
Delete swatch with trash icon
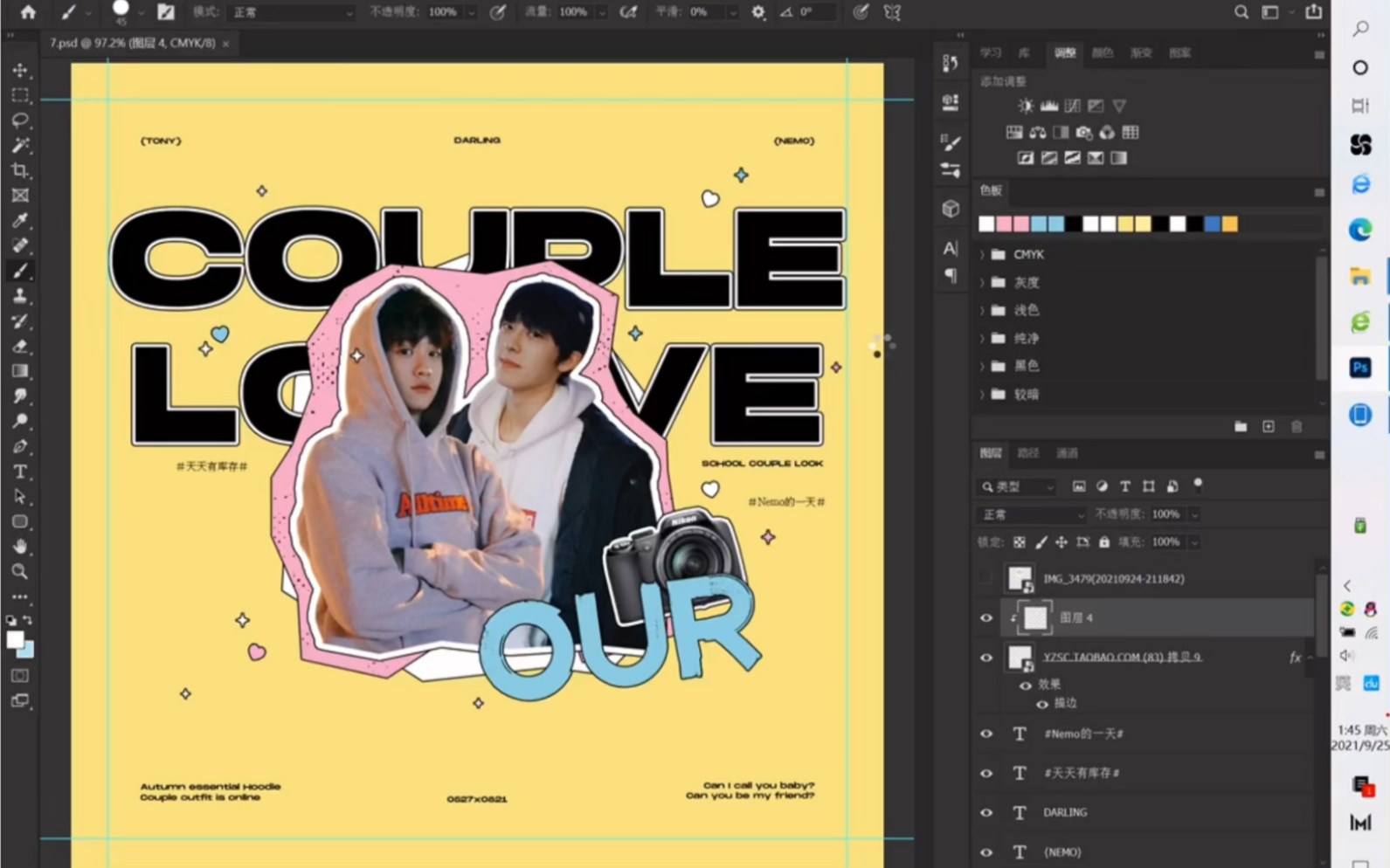[x=1297, y=426]
